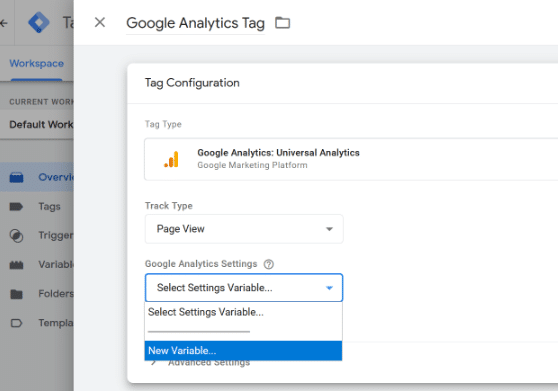
Task: Select Overview in the sidebar
Action: pyautogui.click(x=37, y=177)
